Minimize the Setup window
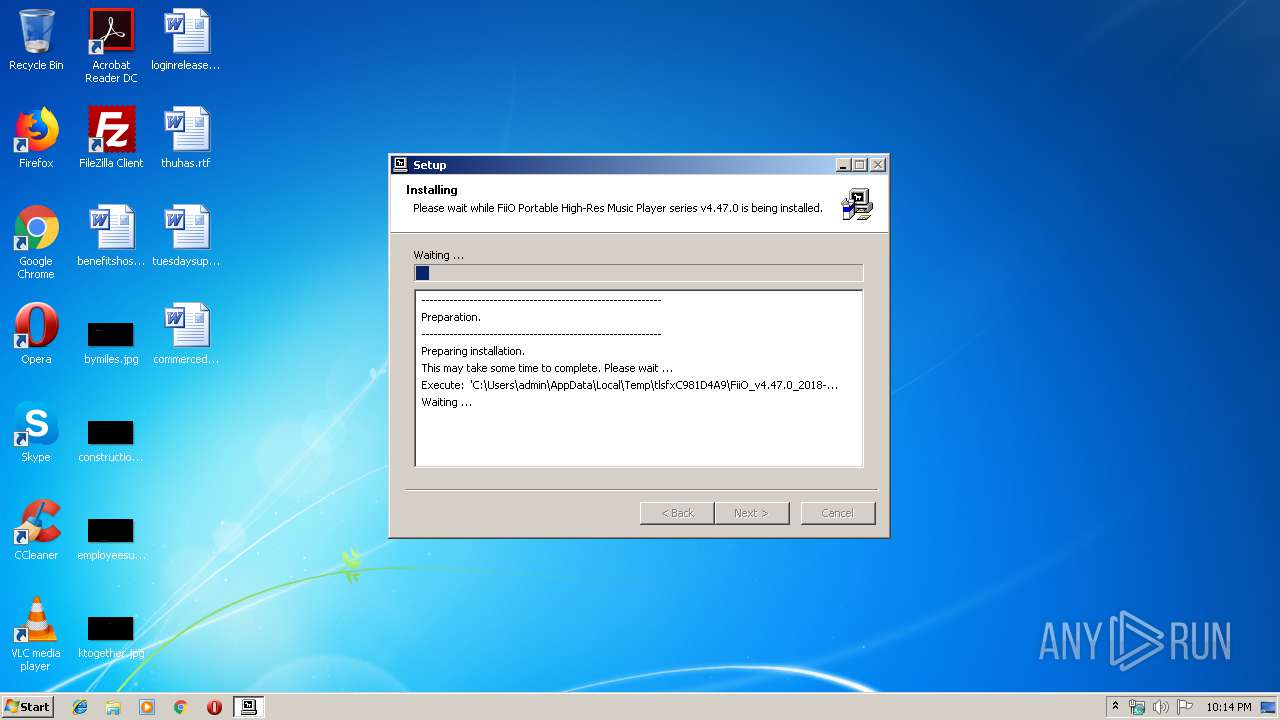Viewport: 1280px width, 720px height. (x=843, y=165)
